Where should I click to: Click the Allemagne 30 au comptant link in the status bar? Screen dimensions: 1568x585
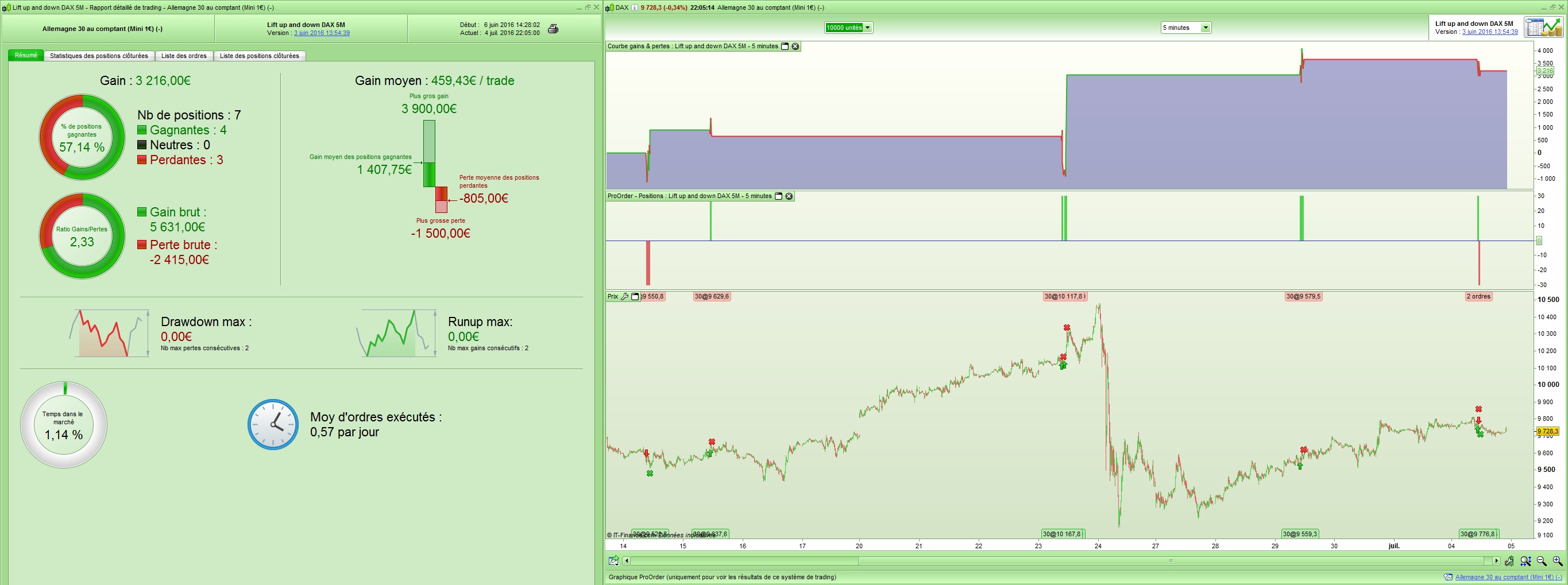[1508, 577]
